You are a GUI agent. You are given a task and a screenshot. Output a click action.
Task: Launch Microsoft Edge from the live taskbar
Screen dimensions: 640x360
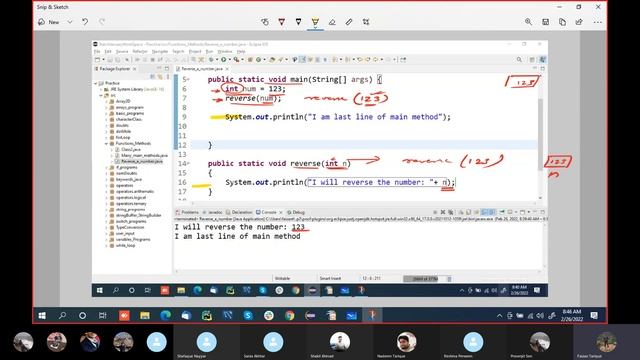click(166, 315)
